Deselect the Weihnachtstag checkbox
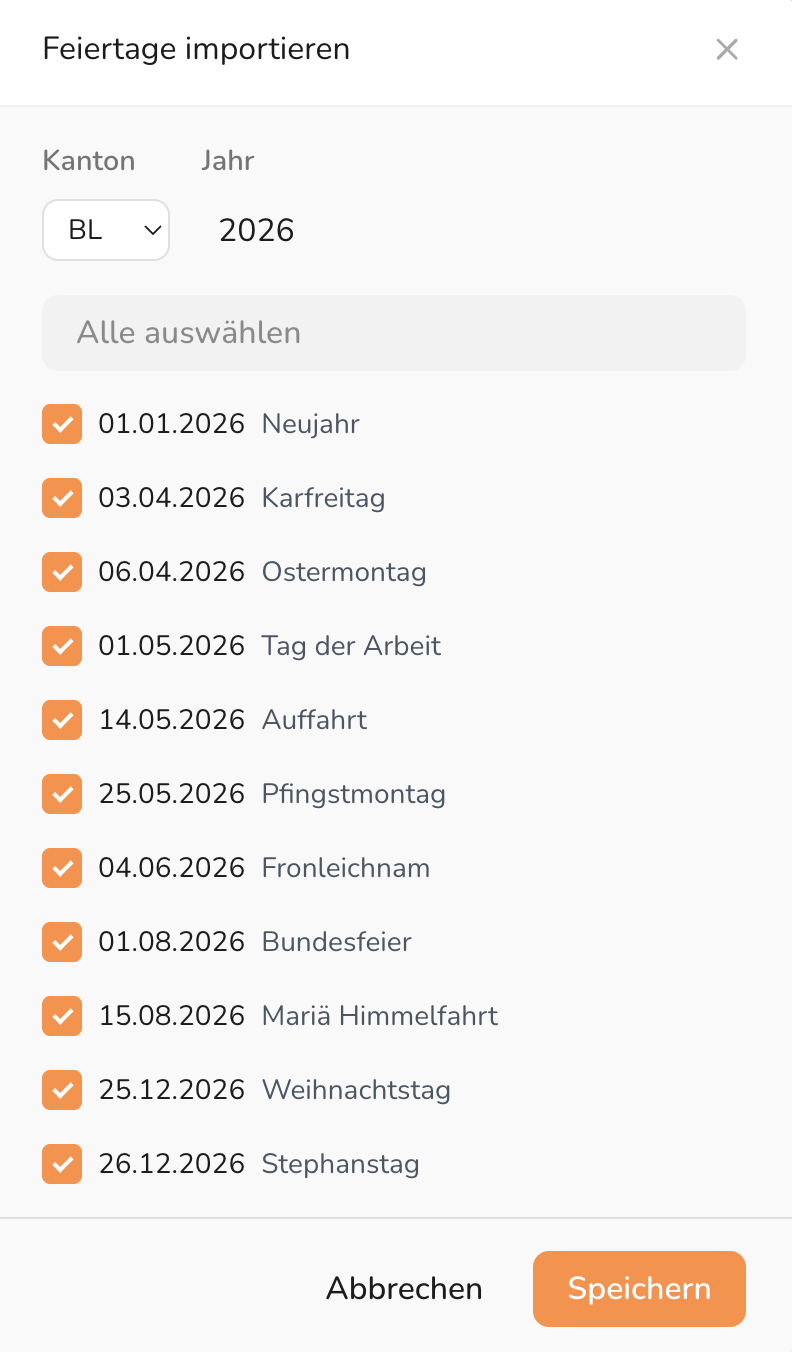 [62, 1090]
